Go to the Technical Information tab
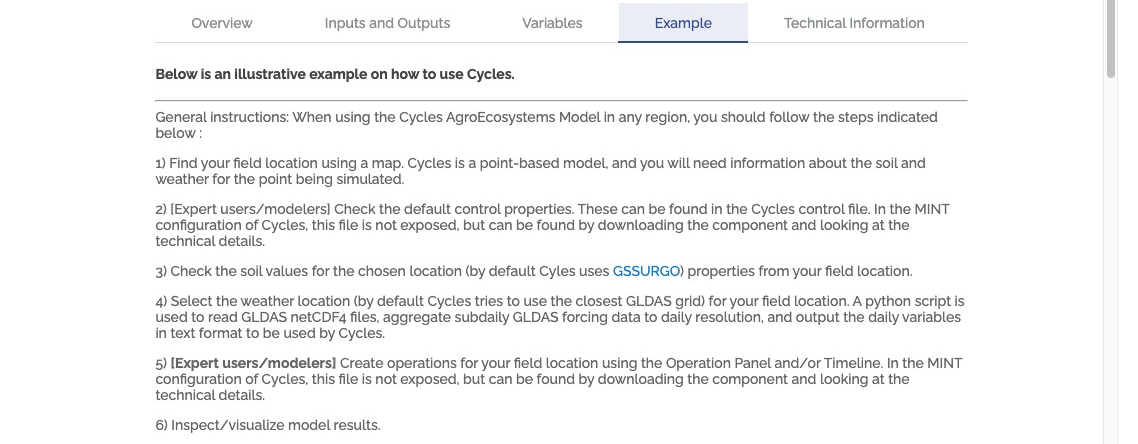The width and height of the screenshot is (1138, 444). point(854,23)
